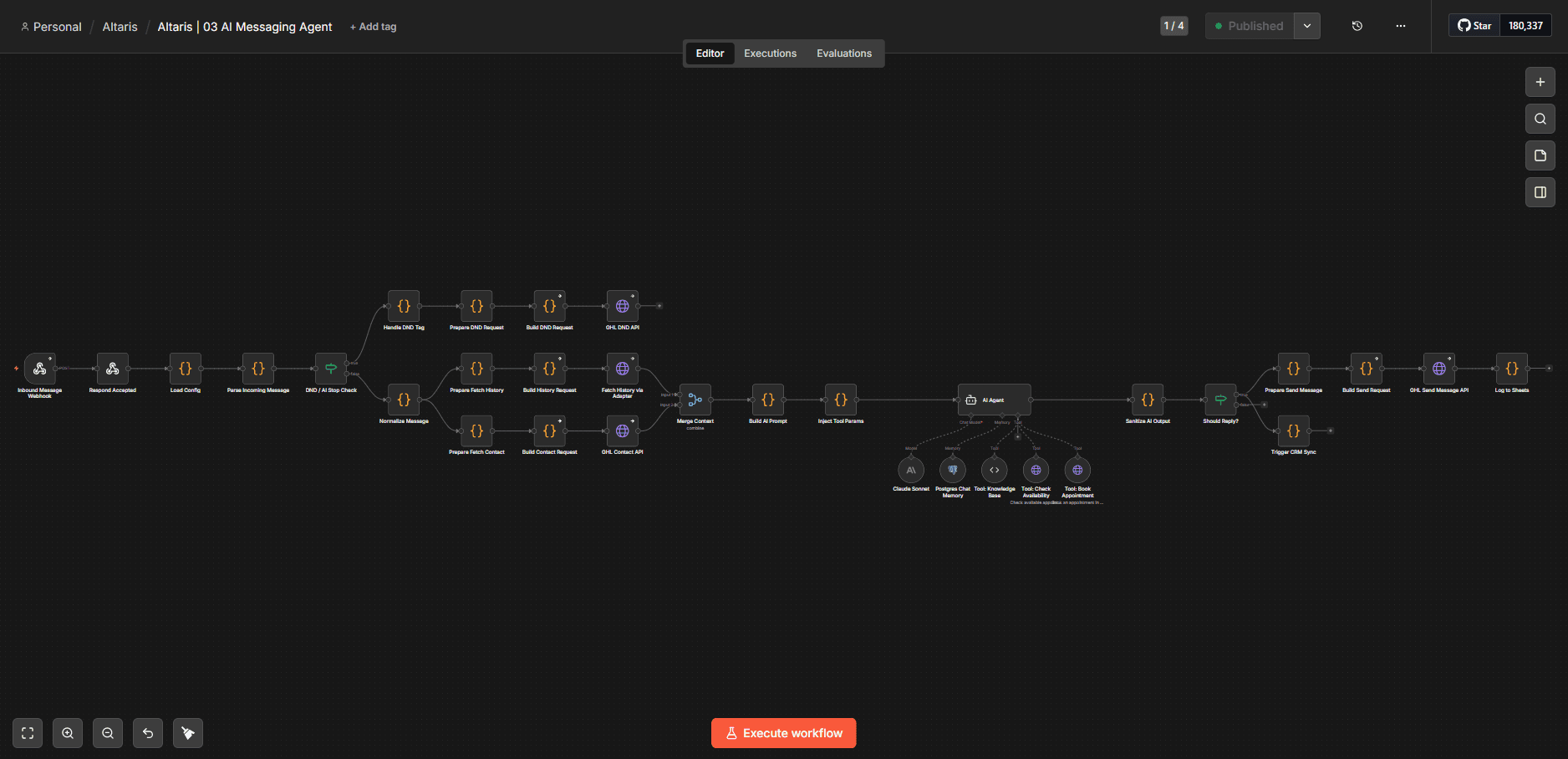Open workflow search with the magnifier icon

coord(1540,119)
